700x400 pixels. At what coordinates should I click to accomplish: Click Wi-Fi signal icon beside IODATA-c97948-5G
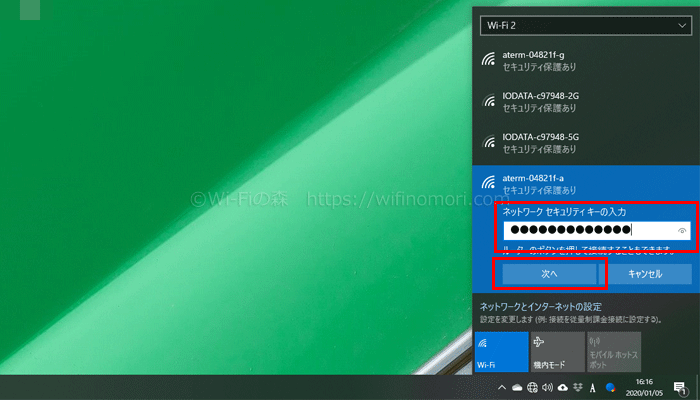pos(488,142)
